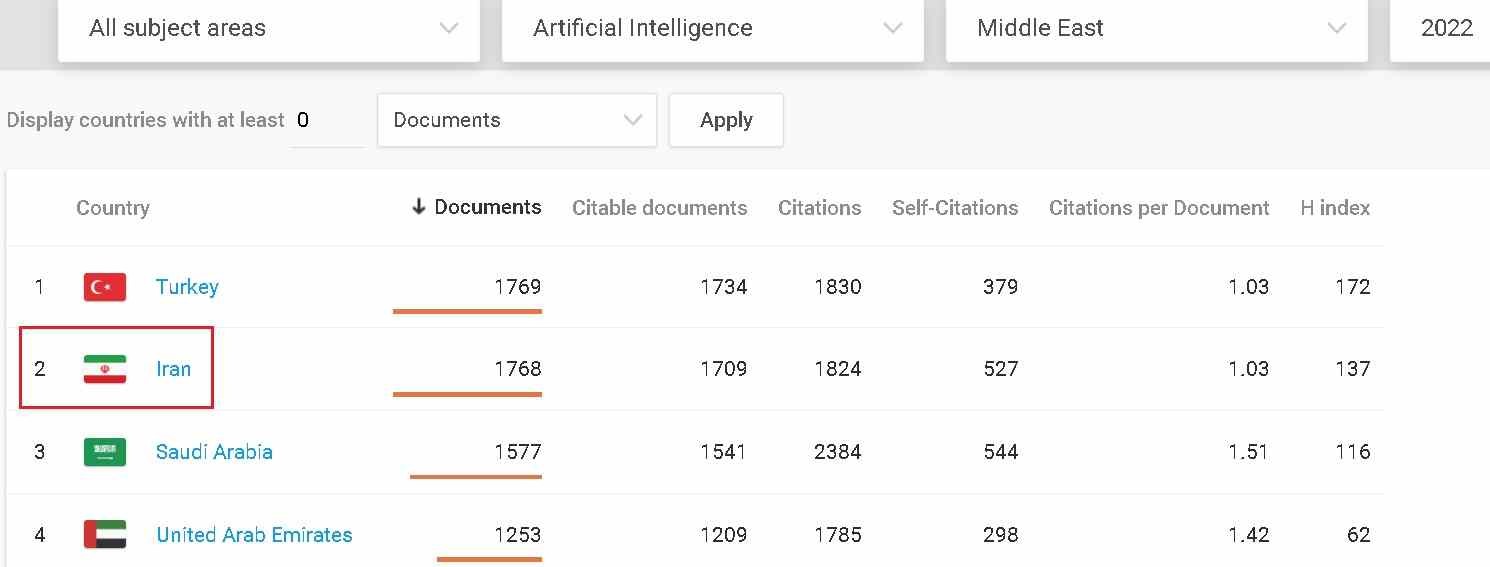The height and width of the screenshot is (567, 1490).
Task: Open the Saudi Arabia country link
Action: (x=214, y=452)
